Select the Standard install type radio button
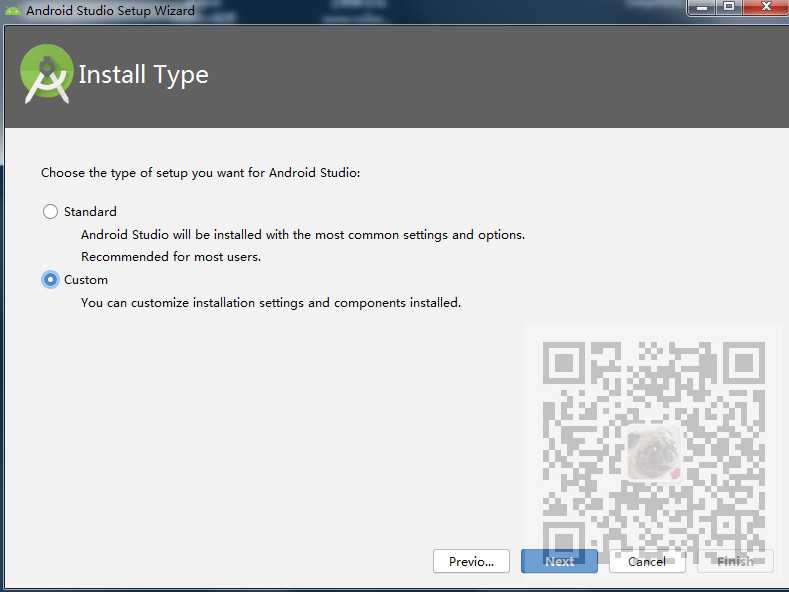Viewport: 789px width, 592px height. [50, 211]
